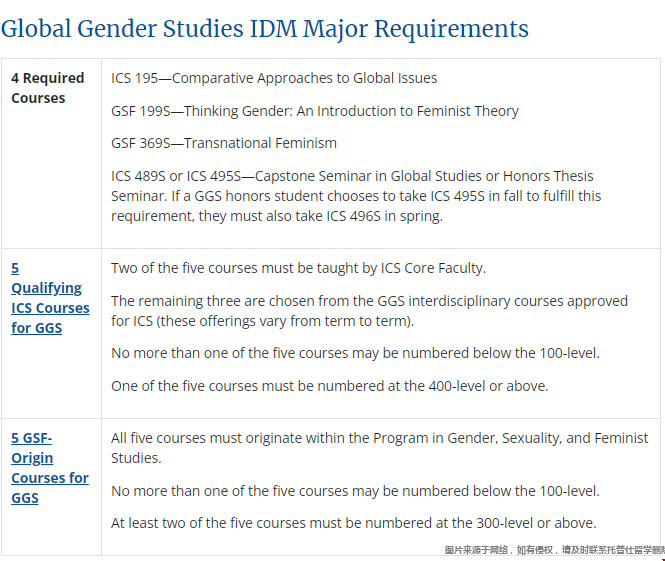Click GSF 369S Transnational Feminism text

click(x=224, y=143)
